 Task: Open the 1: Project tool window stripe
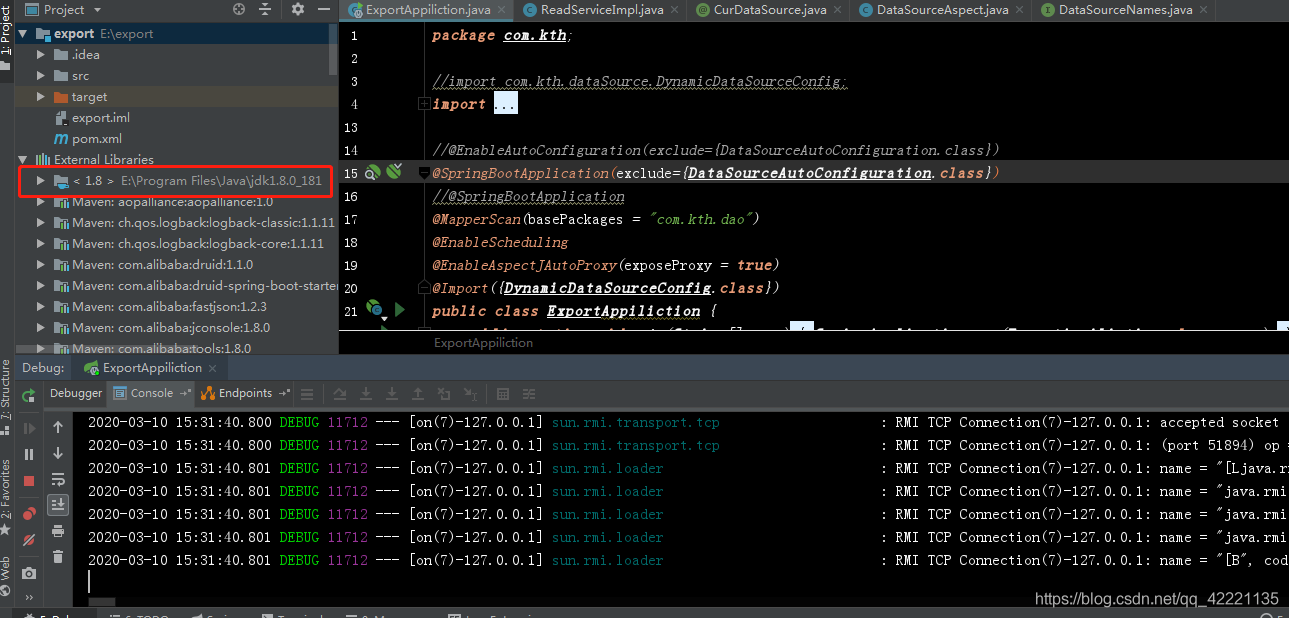click(x=6, y=36)
